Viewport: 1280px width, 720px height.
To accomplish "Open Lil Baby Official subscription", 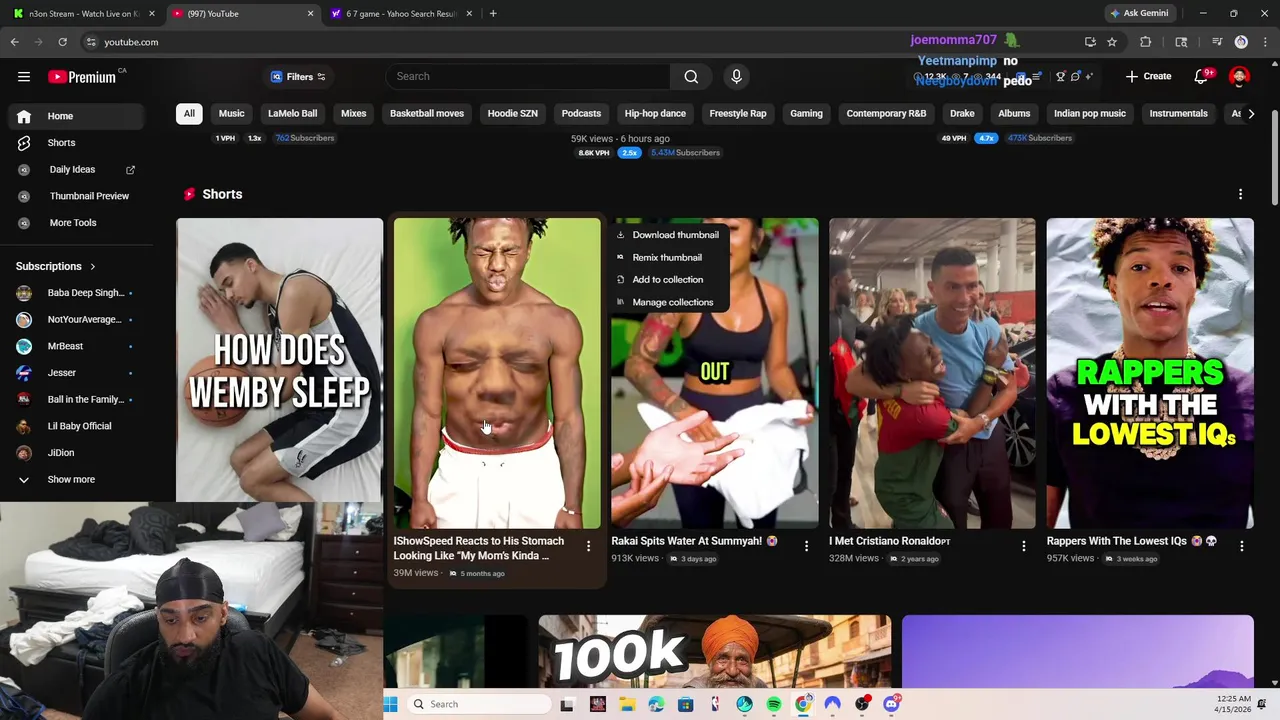I will 78,426.
